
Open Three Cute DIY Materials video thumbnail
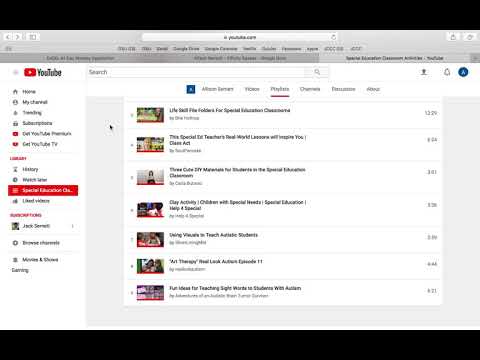[x=150, y=177]
